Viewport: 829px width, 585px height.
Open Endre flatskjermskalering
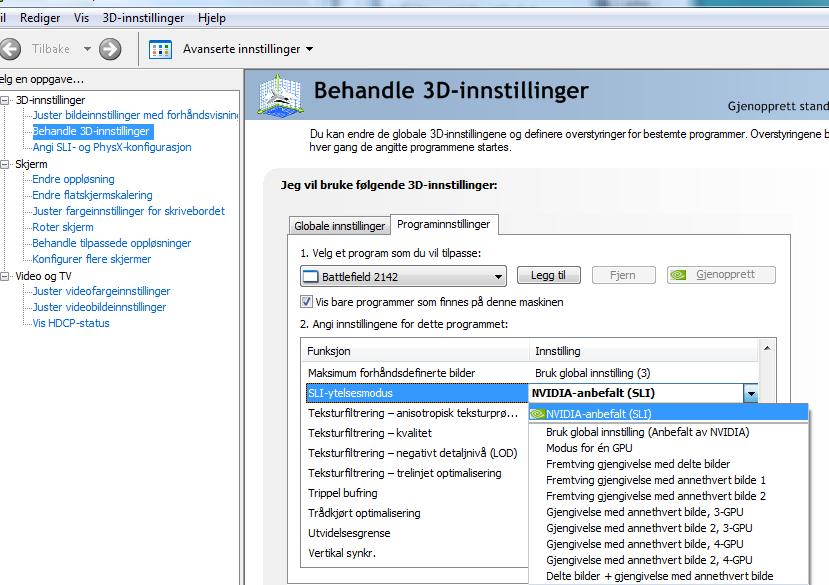pyautogui.click(x=93, y=195)
